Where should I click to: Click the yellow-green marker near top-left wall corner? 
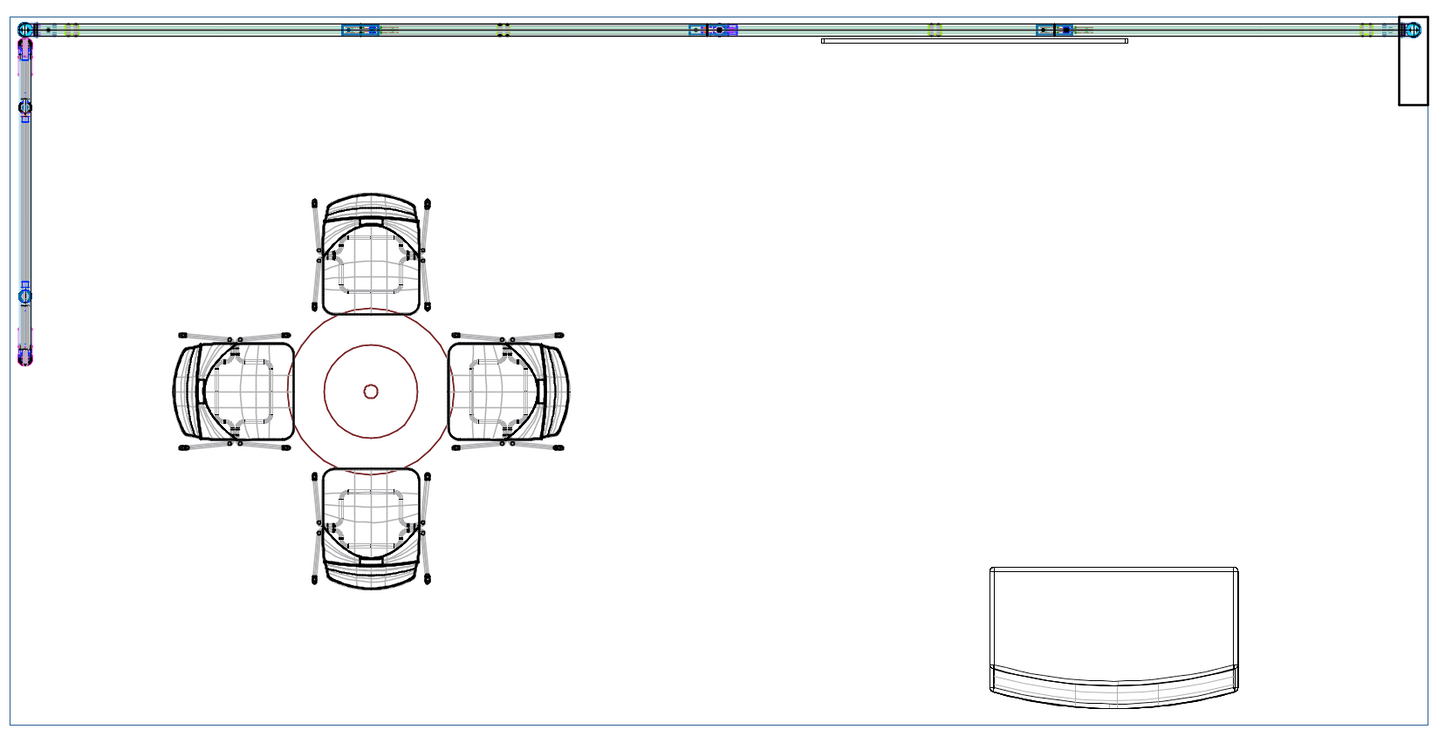click(72, 30)
